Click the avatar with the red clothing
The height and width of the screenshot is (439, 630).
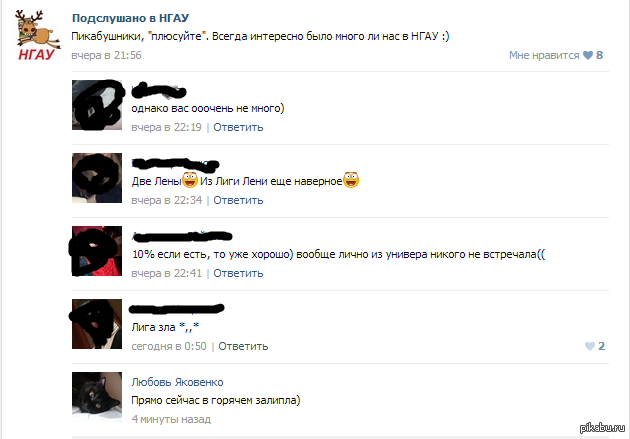click(x=97, y=251)
